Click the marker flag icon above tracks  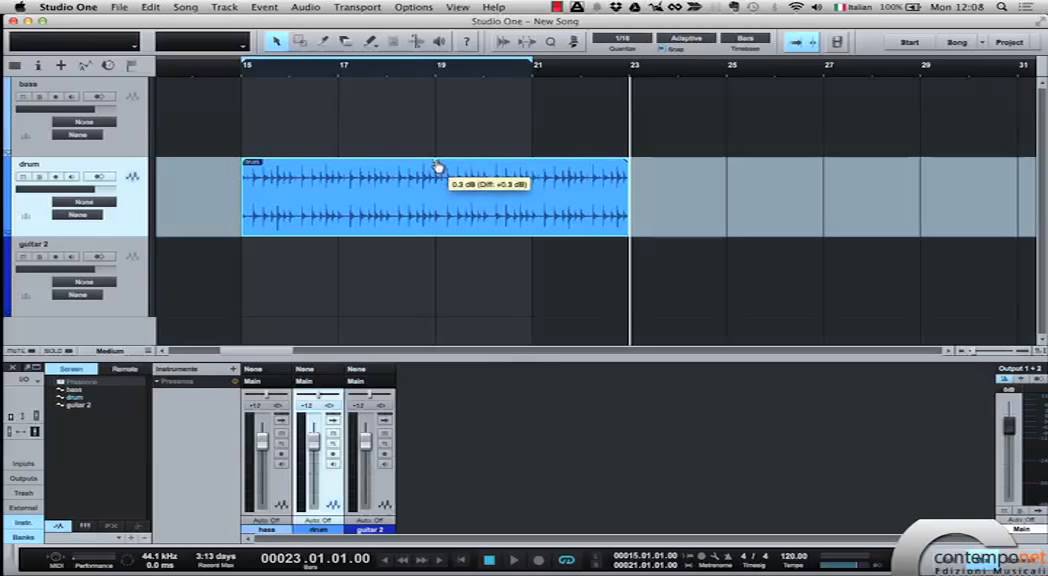pyautogui.click(x=131, y=65)
